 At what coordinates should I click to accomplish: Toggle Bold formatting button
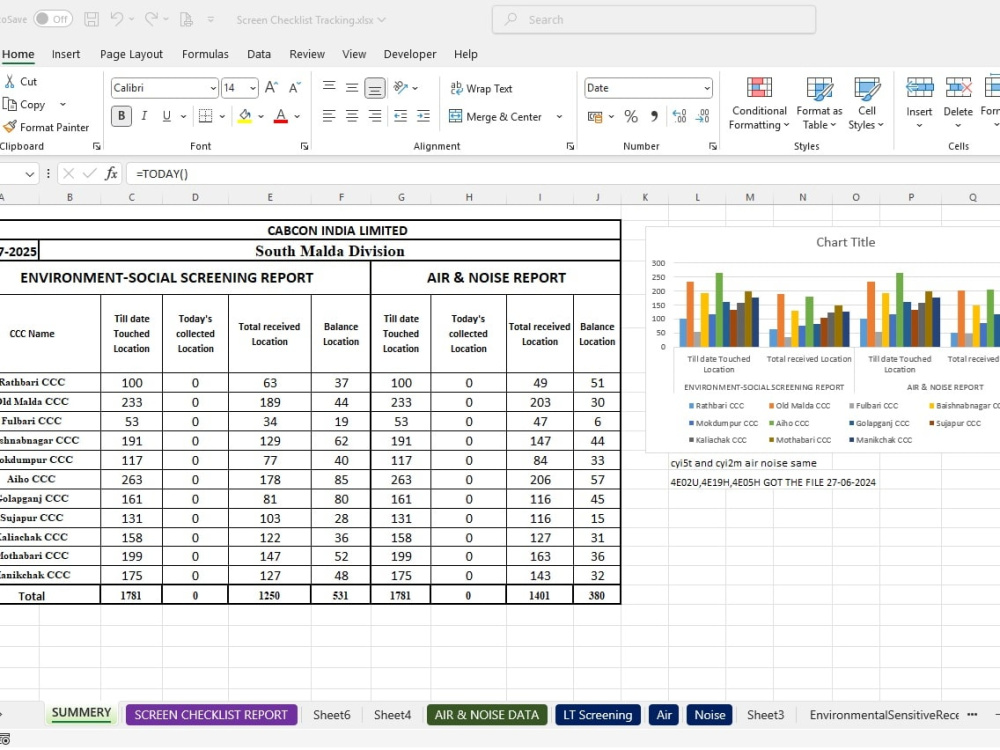click(x=121, y=116)
